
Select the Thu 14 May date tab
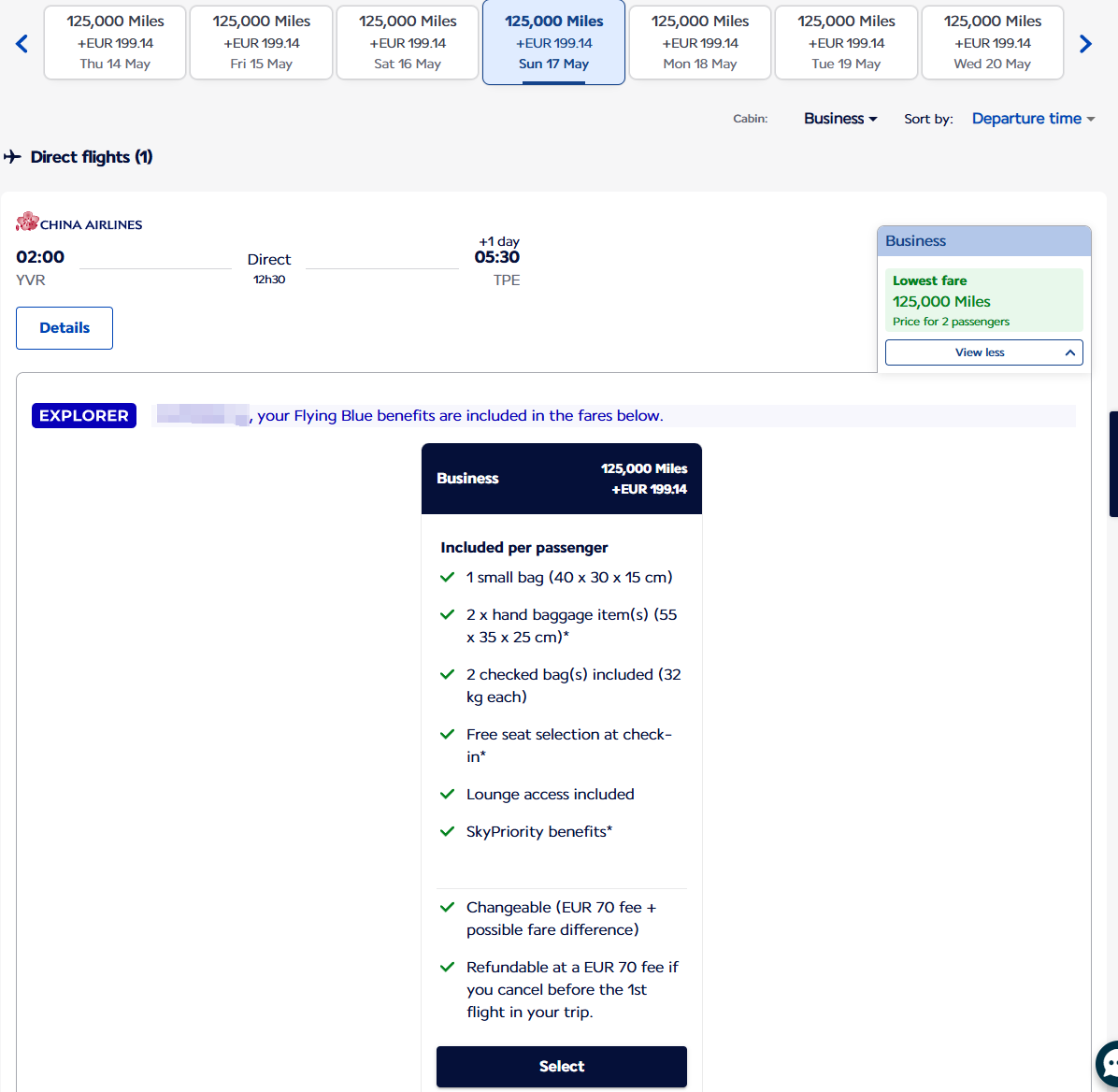pos(115,43)
